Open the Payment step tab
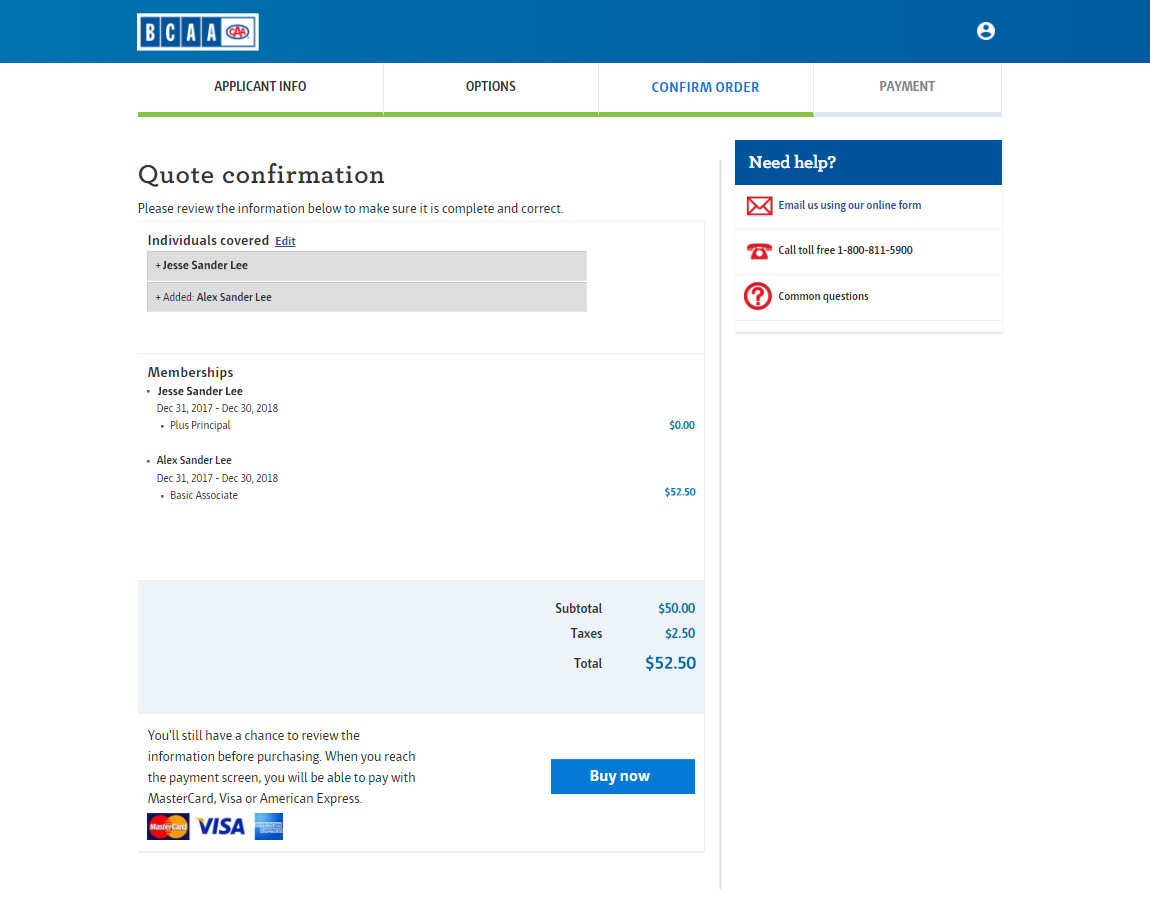The height and width of the screenshot is (900, 1150). pos(907,87)
